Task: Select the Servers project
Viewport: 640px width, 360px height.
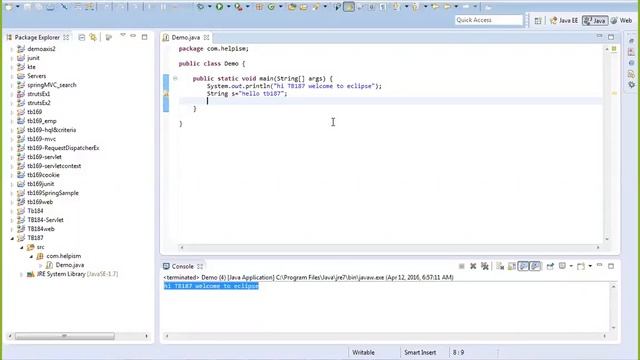Action: [36, 76]
